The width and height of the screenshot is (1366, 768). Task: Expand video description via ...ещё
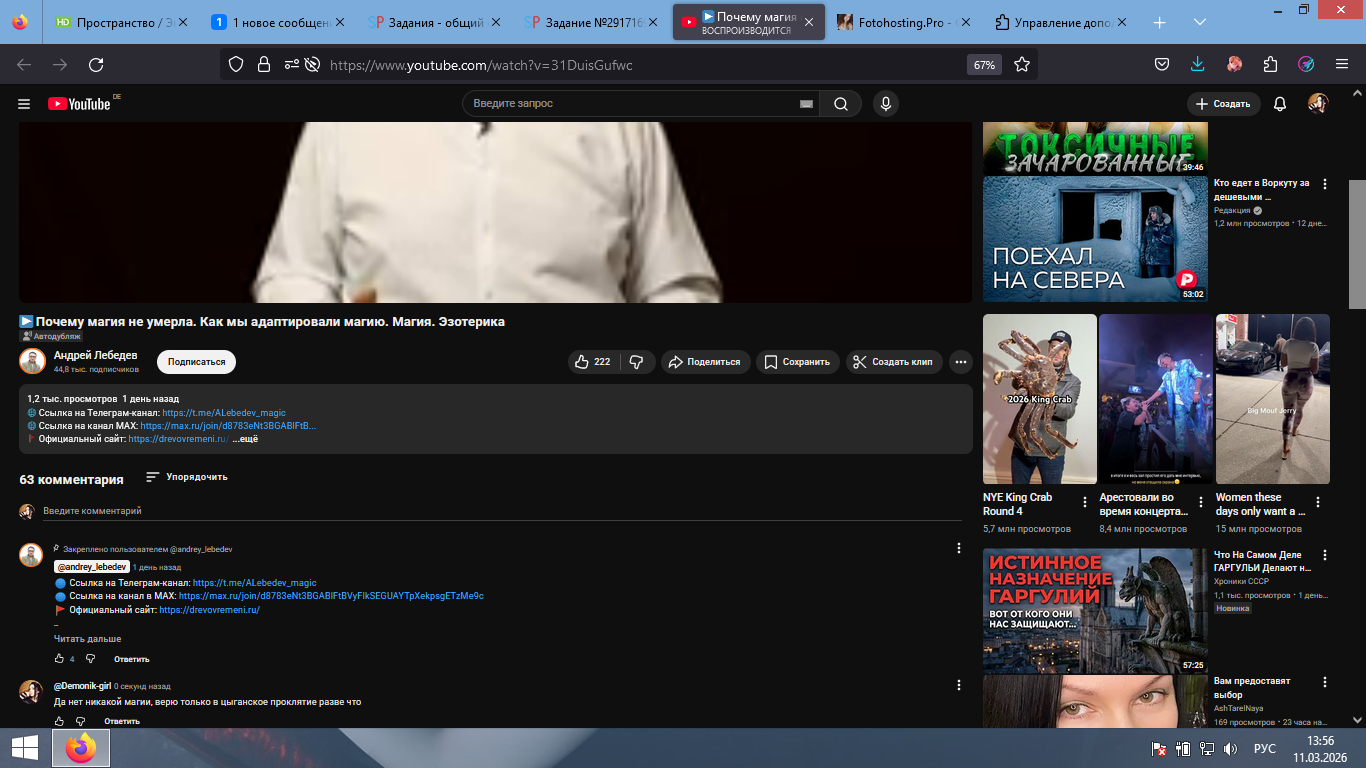[x=246, y=439]
